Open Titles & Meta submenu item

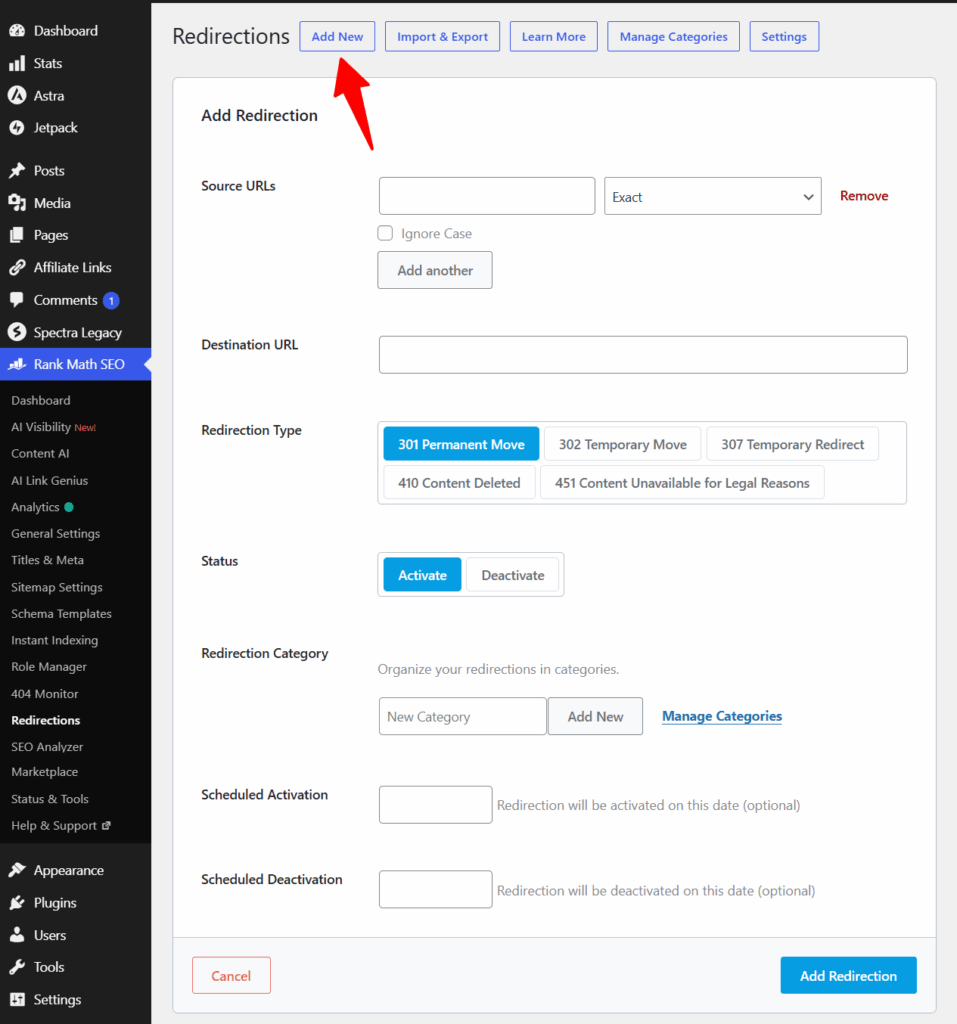[x=47, y=560]
